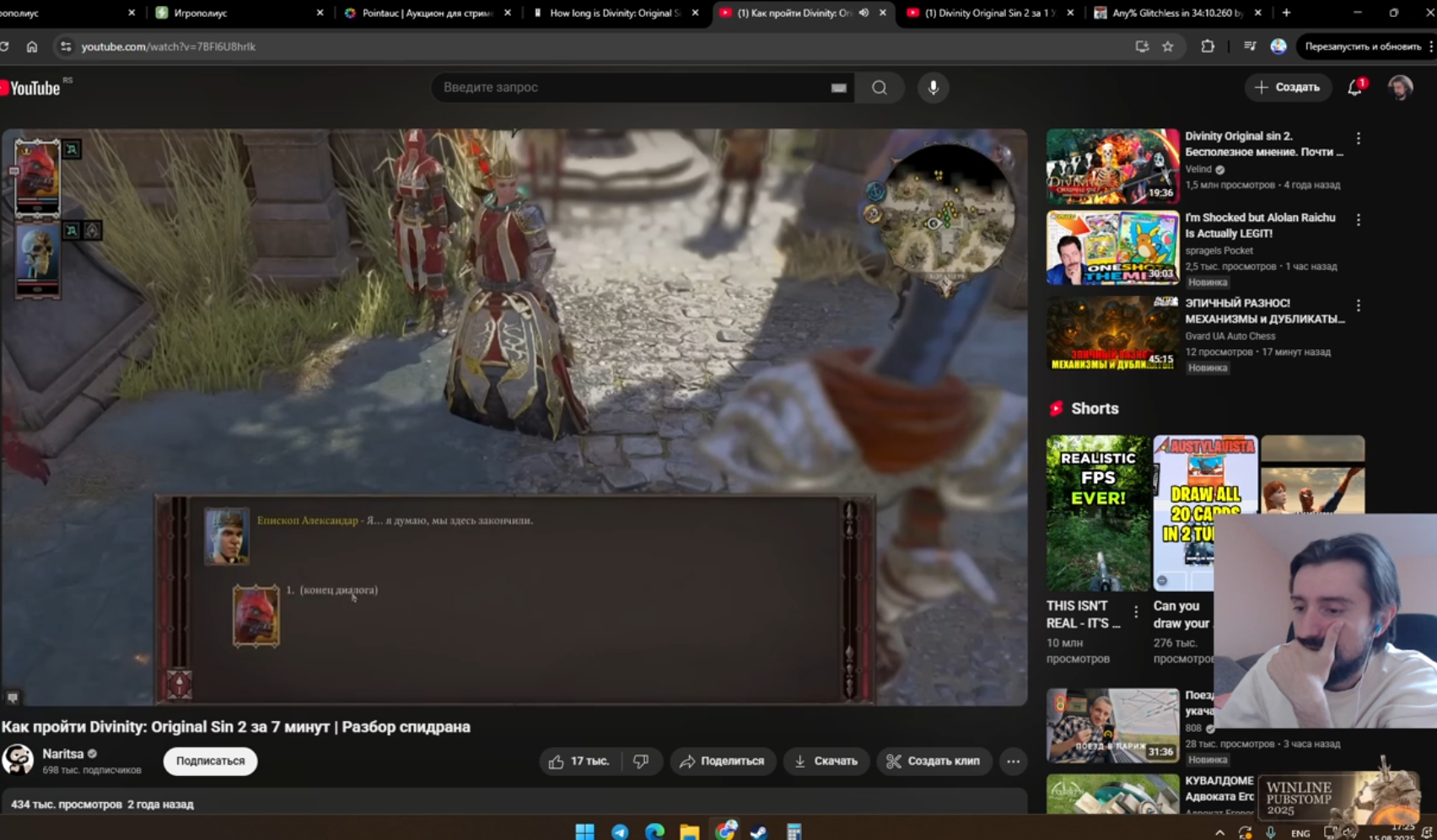Open the Naritsa channel name link

[x=63, y=754]
